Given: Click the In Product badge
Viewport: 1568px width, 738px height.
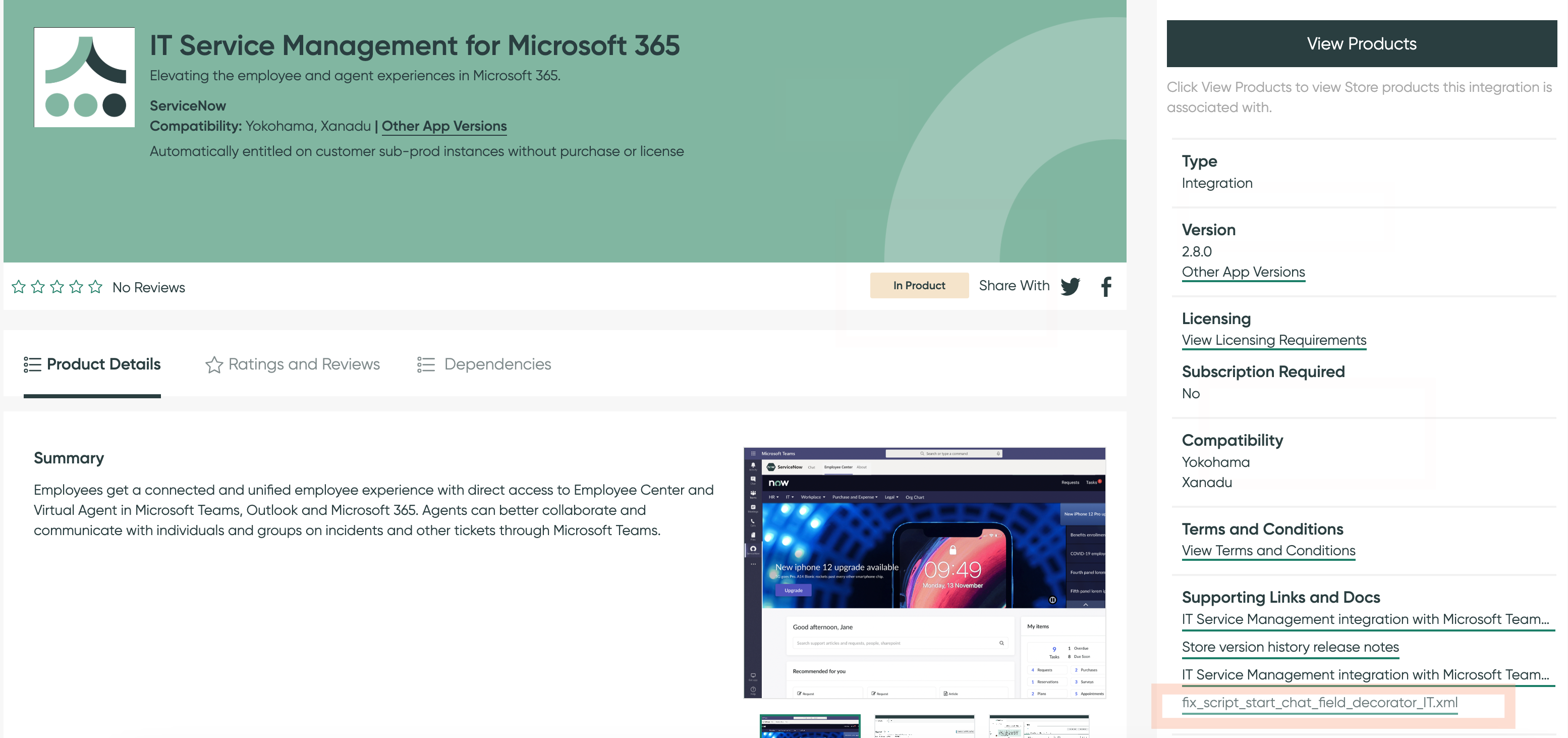Looking at the screenshot, I should (919, 286).
